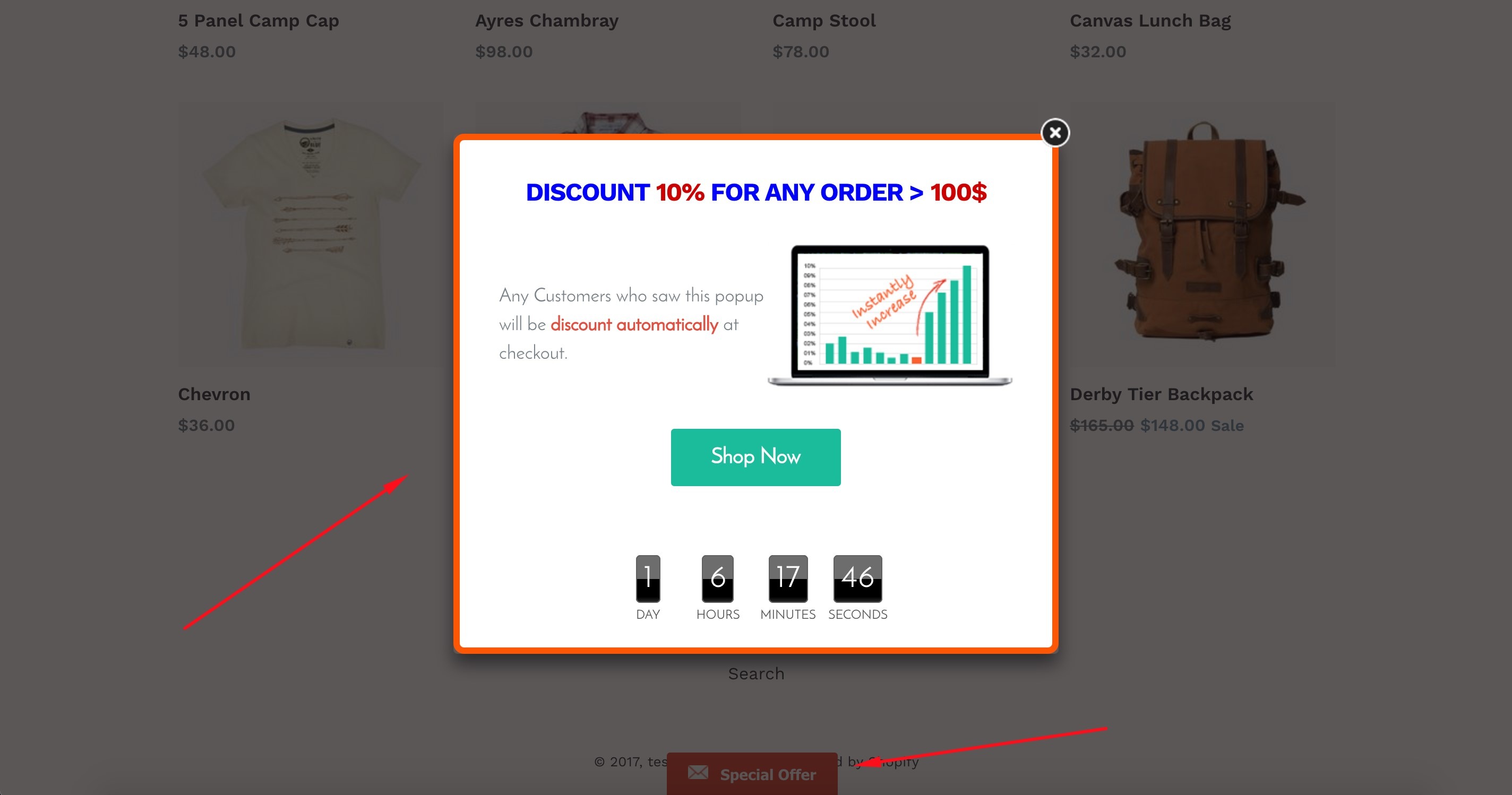Click the Derby Tier Backpack title link
Viewport: 1512px width, 795px height.
click(1161, 394)
